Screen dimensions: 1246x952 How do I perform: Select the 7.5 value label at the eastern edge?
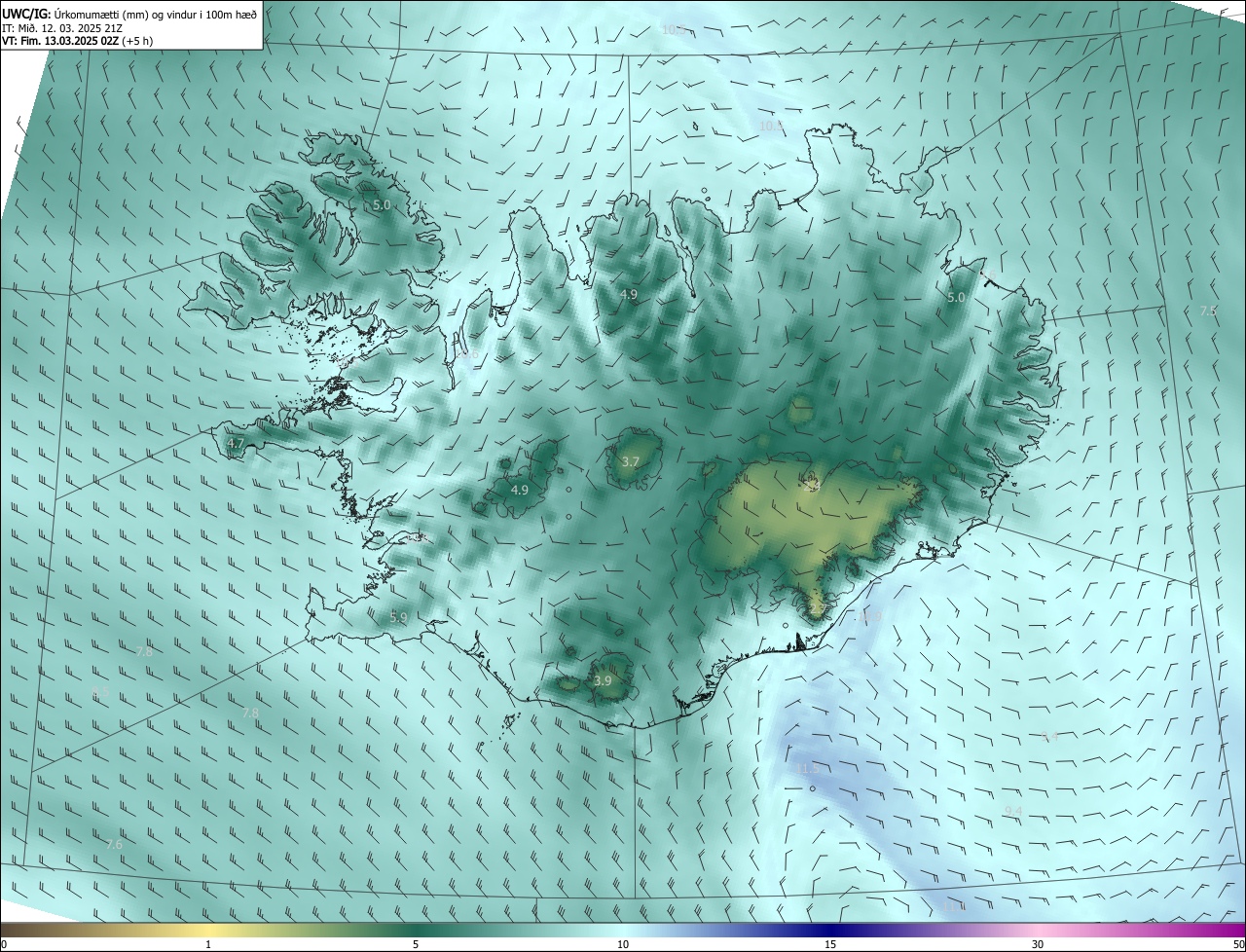[x=1208, y=311]
